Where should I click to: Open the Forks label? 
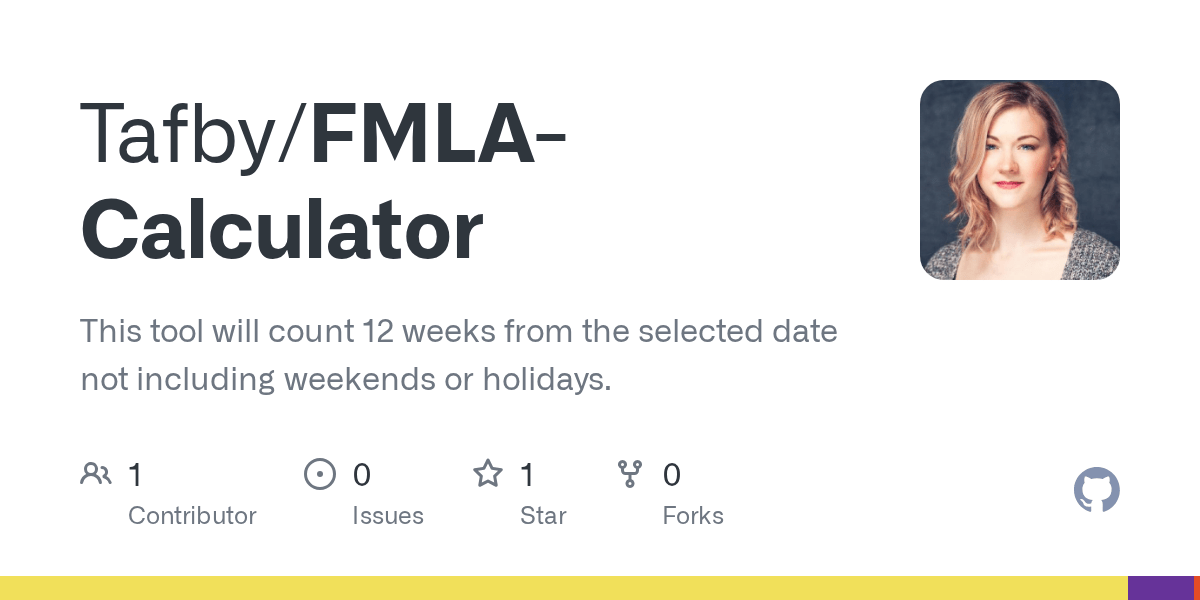693,516
